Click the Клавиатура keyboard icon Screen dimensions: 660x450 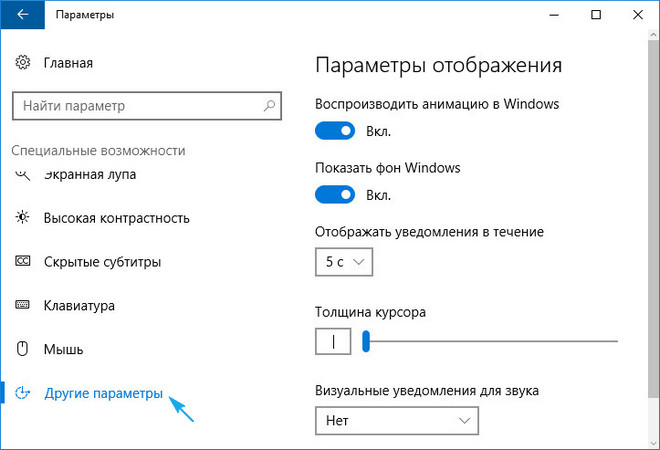tap(23, 306)
